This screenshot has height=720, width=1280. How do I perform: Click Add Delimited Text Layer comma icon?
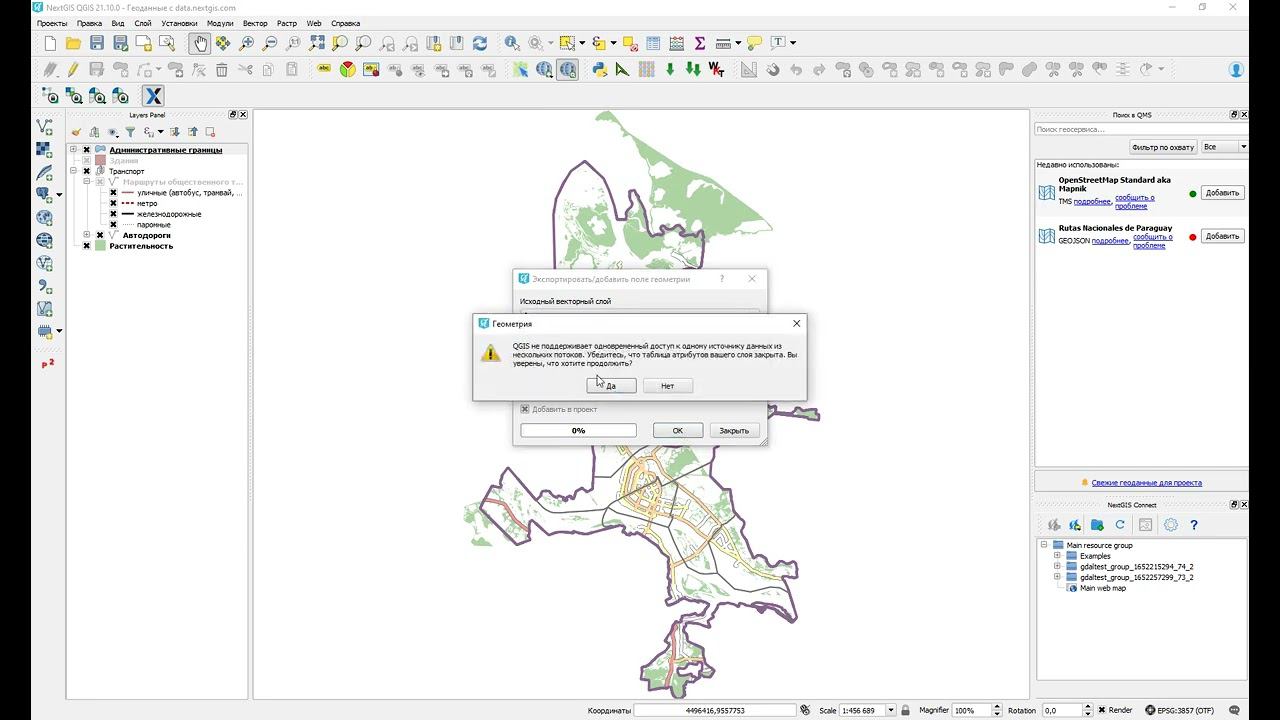[x=44, y=287]
